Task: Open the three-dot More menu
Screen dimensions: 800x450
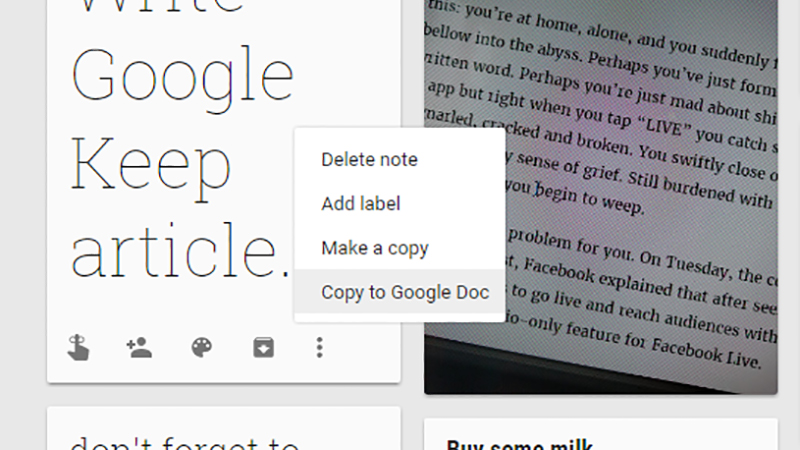Action: click(319, 347)
